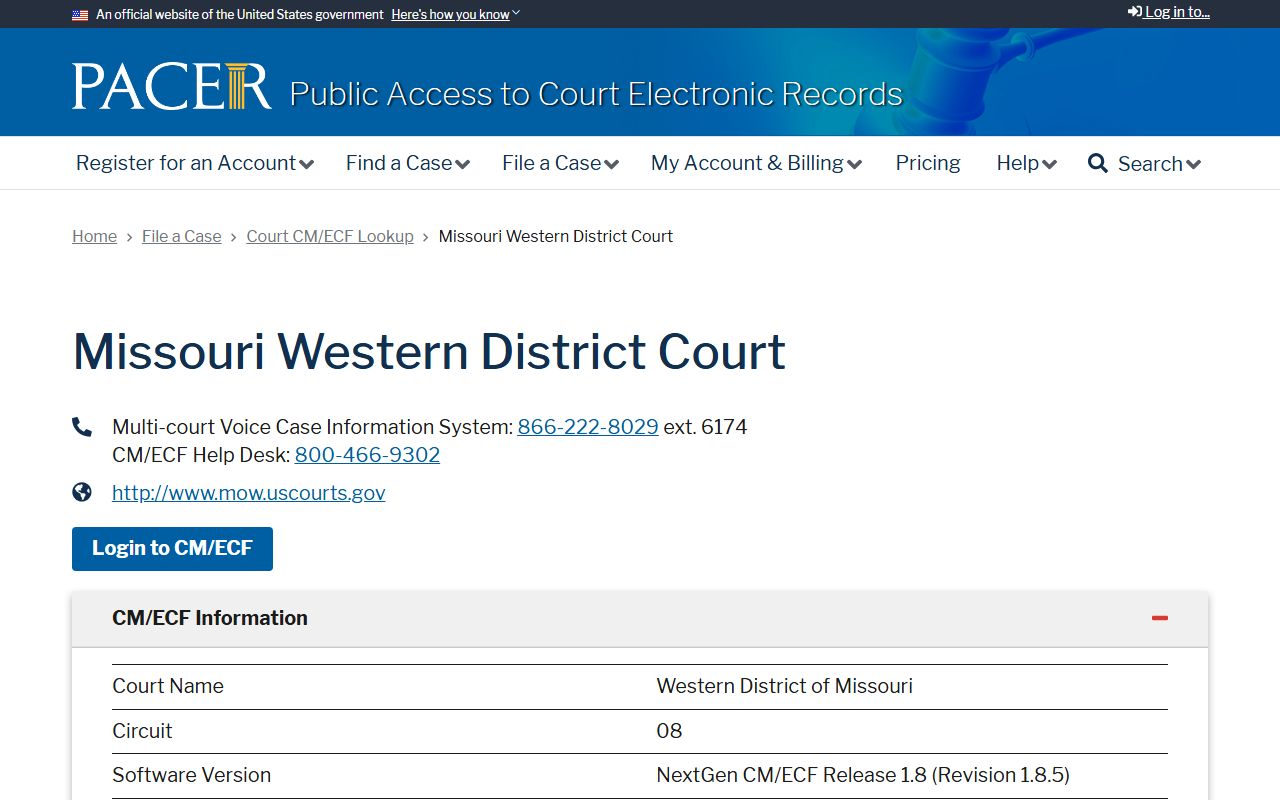This screenshot has height=800, width=1280.
Task: Expand Here's how you know banner
Action: click(455, 15)
